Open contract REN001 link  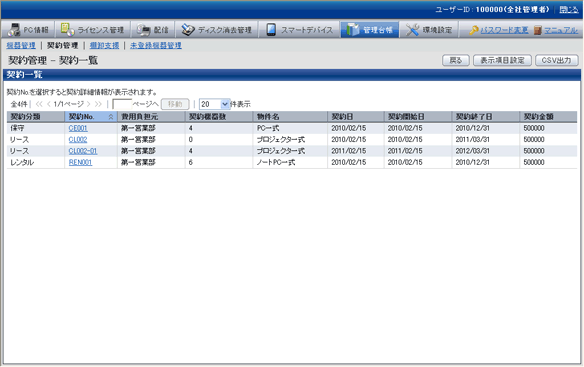coord(80,162)
